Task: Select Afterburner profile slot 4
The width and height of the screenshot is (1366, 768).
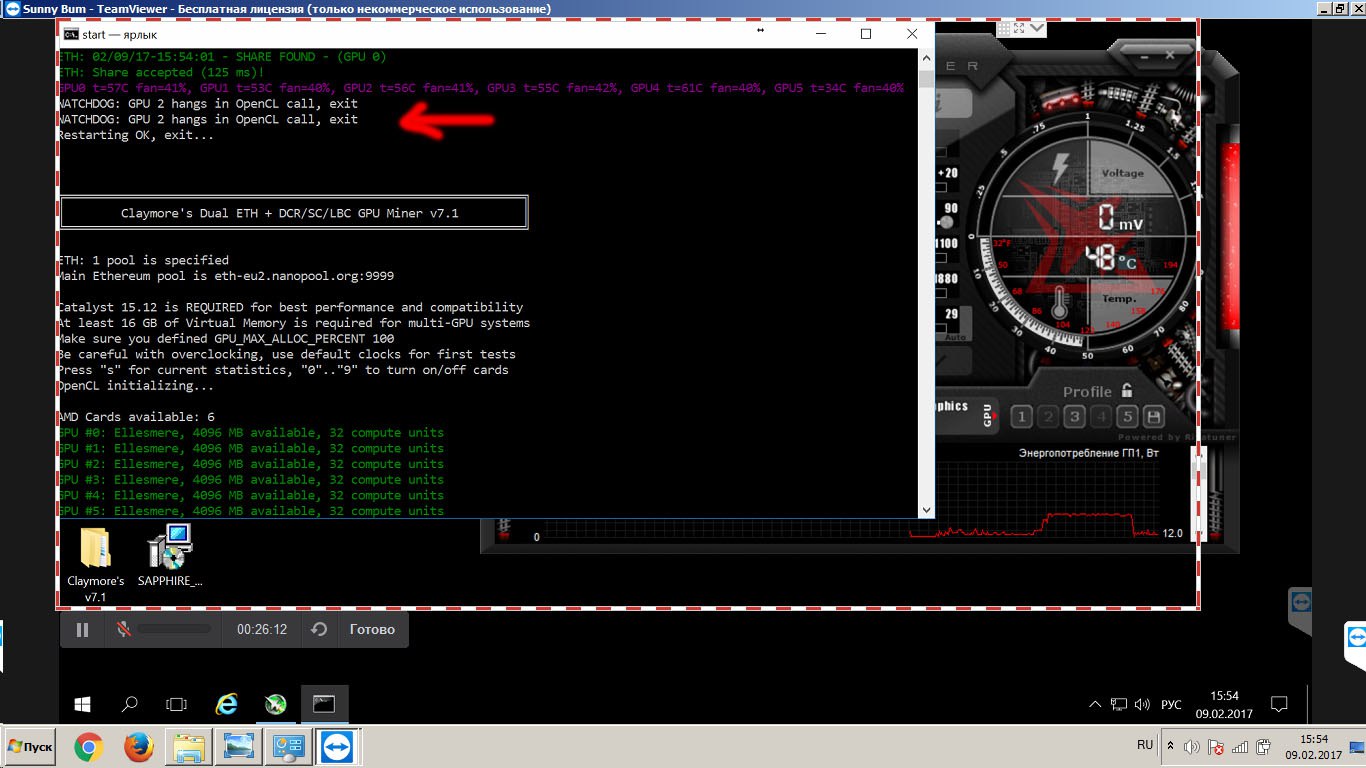Action: tap(1101, 416)
